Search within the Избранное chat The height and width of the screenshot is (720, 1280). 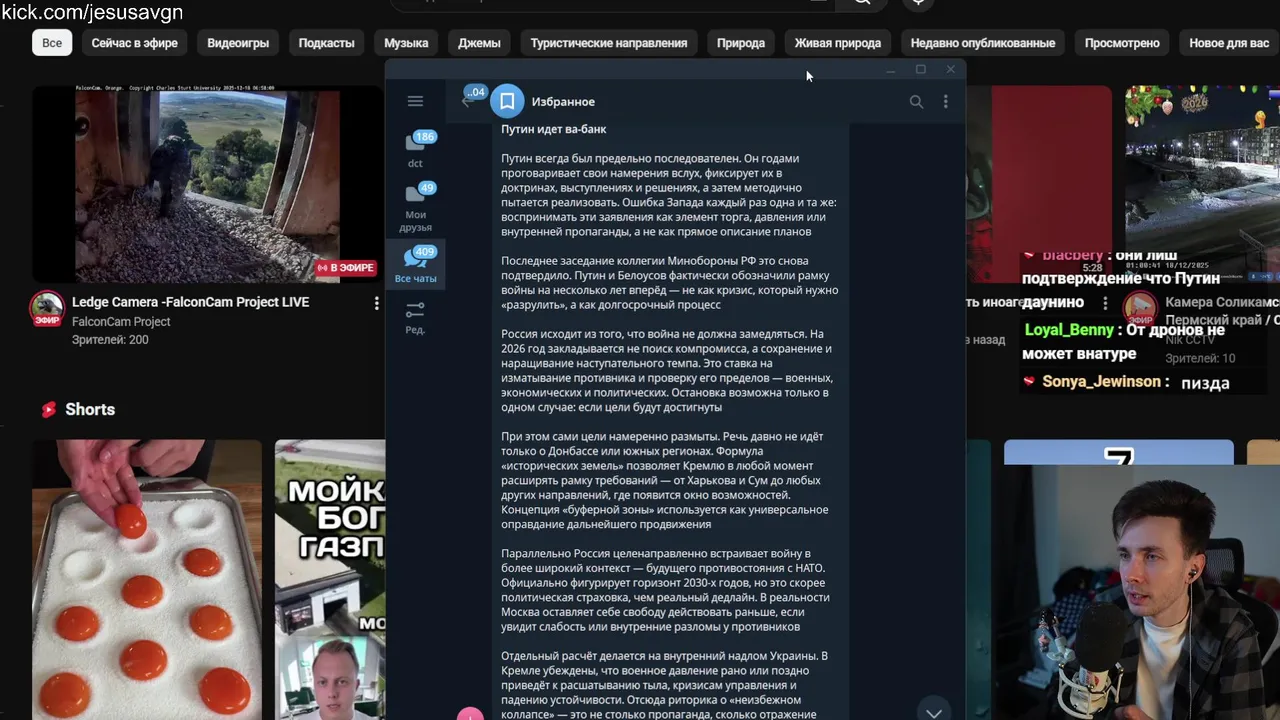[916, 101]
